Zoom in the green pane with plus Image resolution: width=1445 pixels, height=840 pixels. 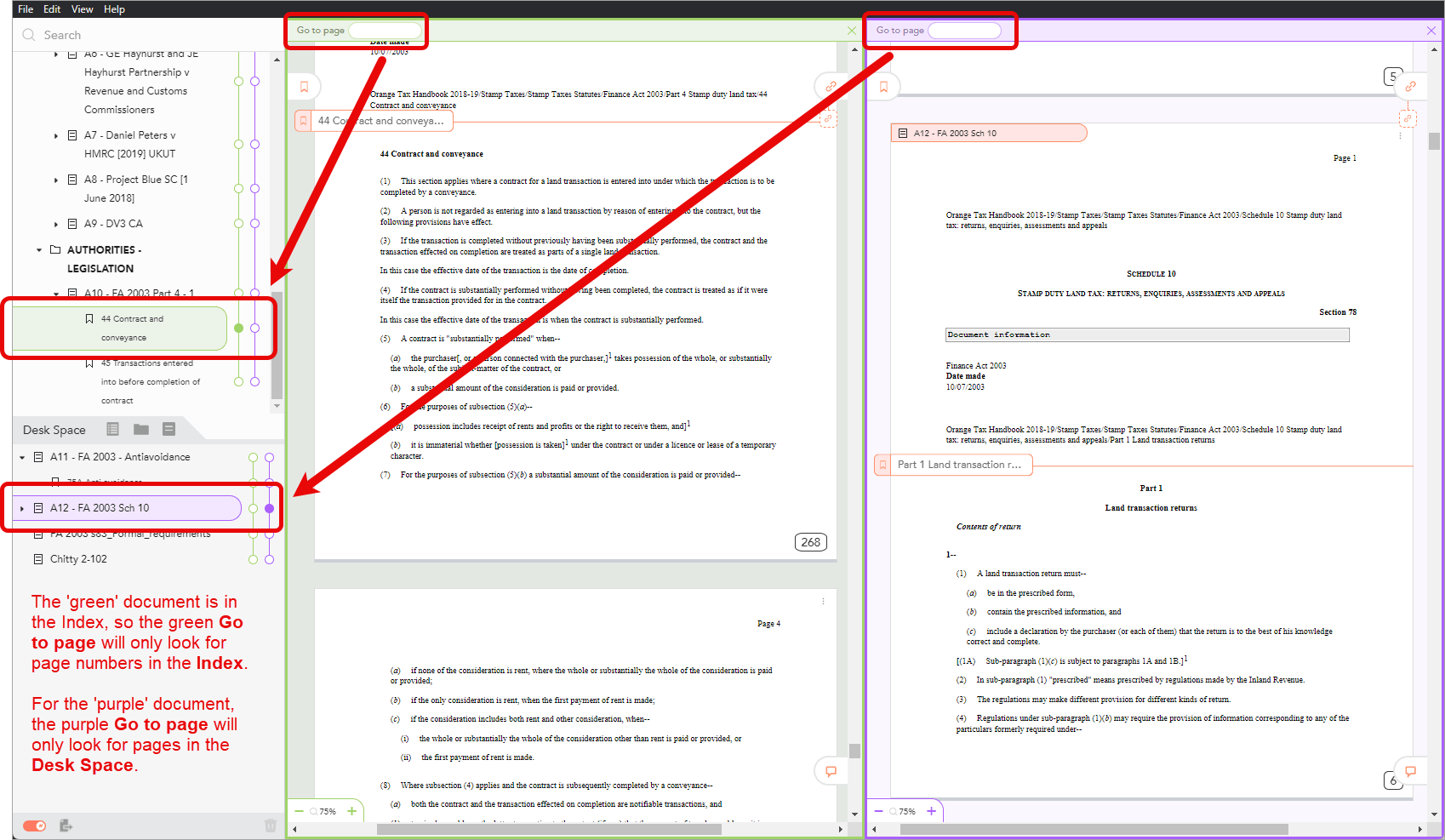tap(351, 811)
